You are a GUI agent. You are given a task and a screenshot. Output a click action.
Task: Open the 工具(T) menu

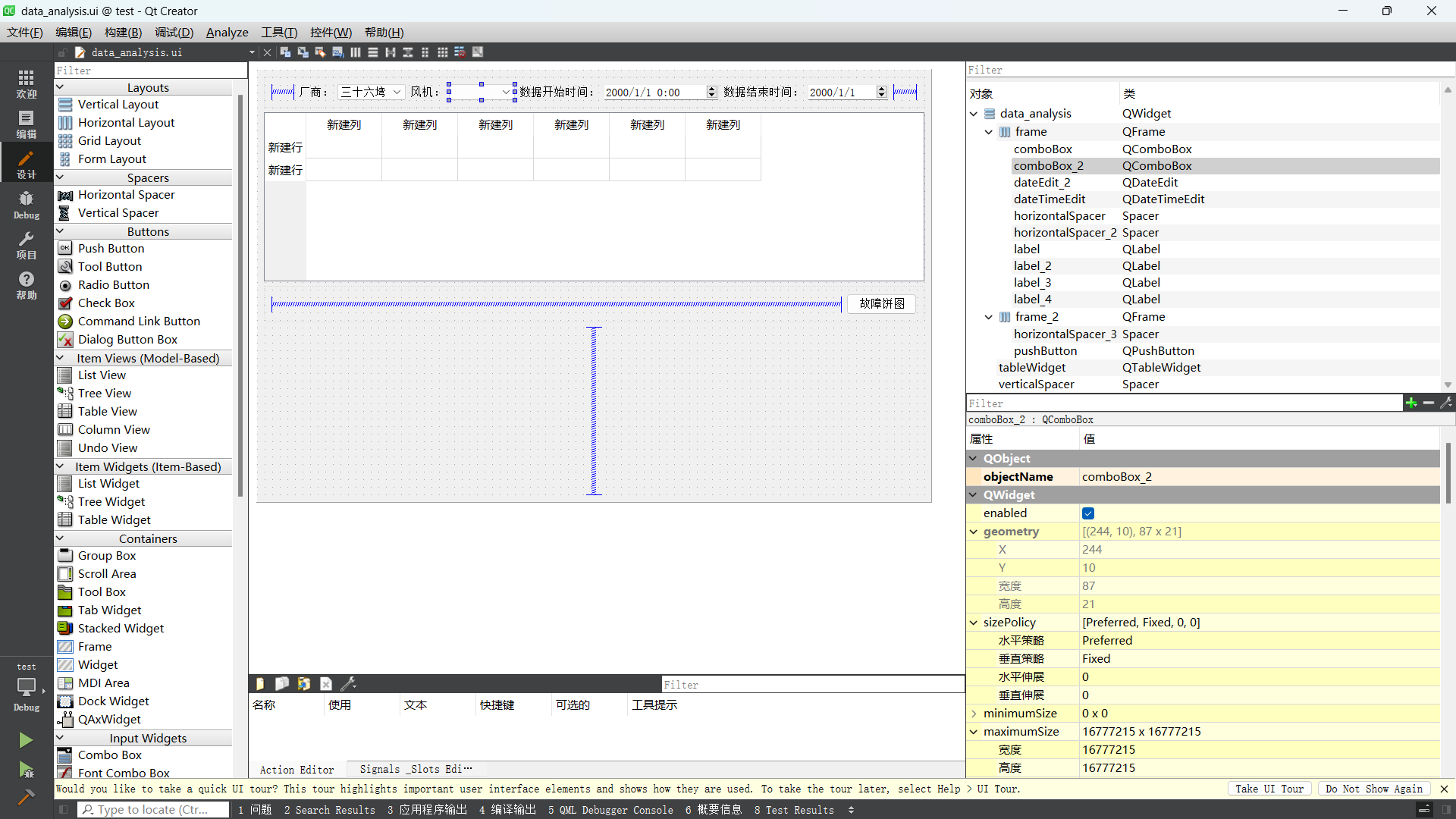click(x=279, y=32)
